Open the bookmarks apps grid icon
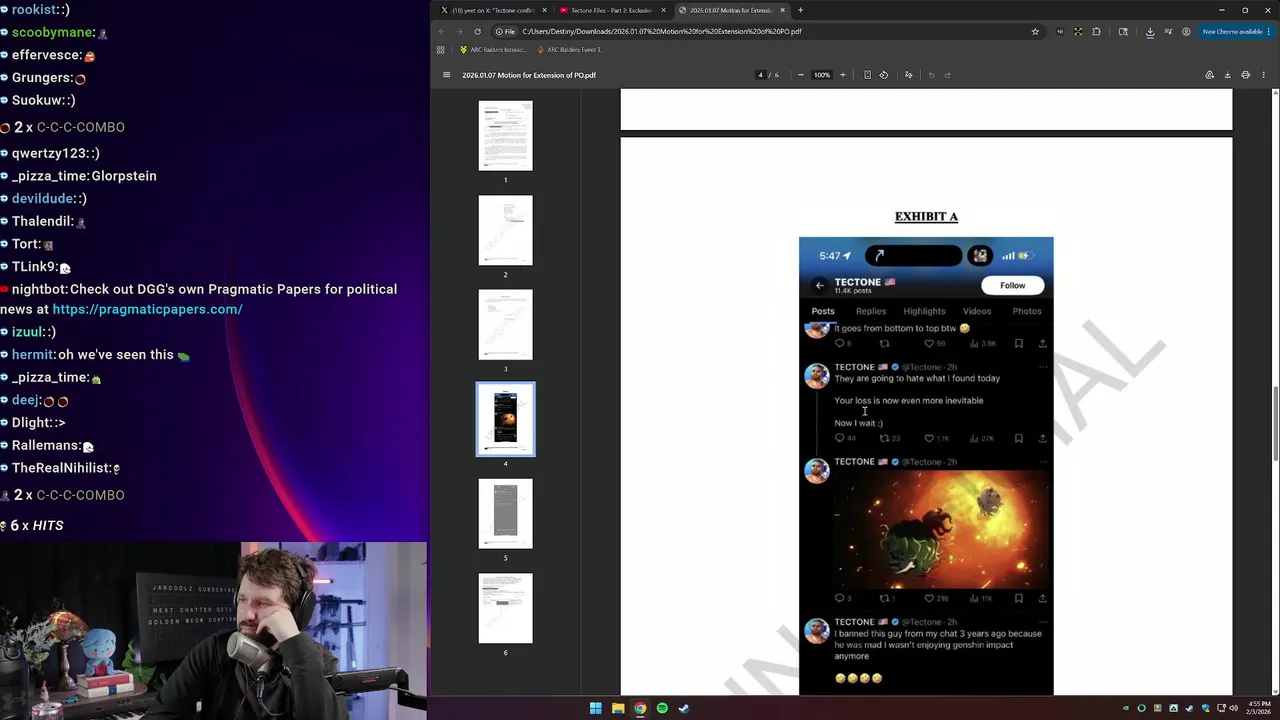Screen dimensions: 1280x720 (440, 49)
